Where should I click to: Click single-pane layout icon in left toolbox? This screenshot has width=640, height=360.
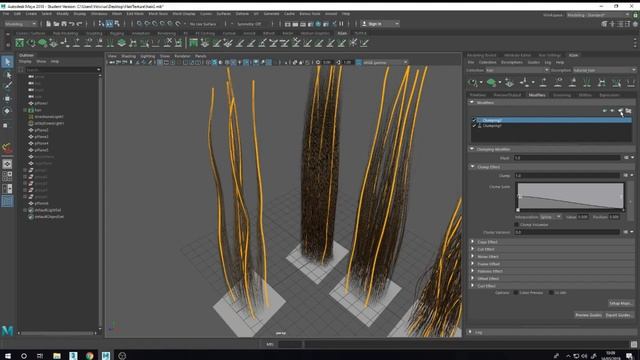[x=7, y=164]
